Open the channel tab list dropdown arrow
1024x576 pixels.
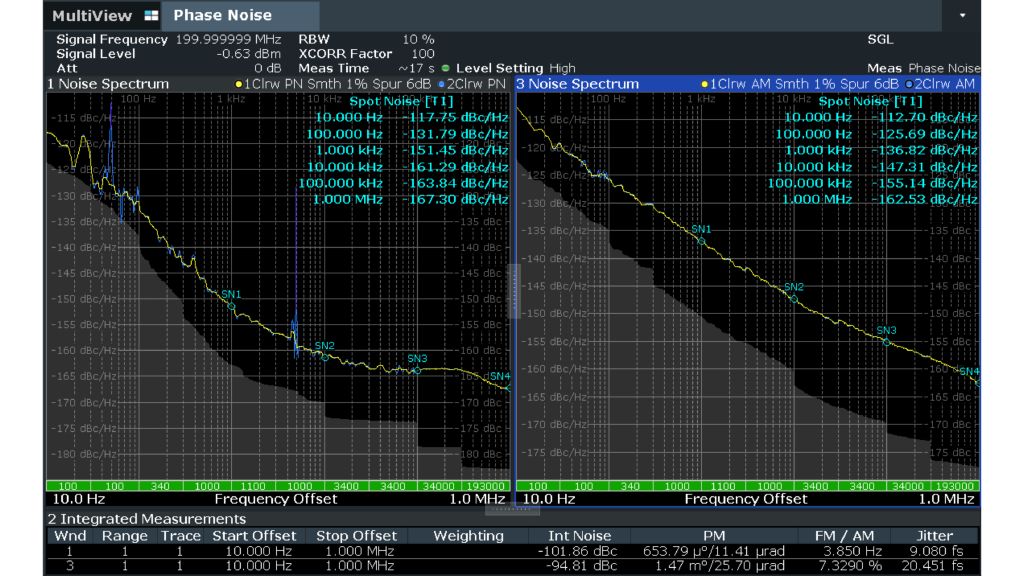coord(962,16)
